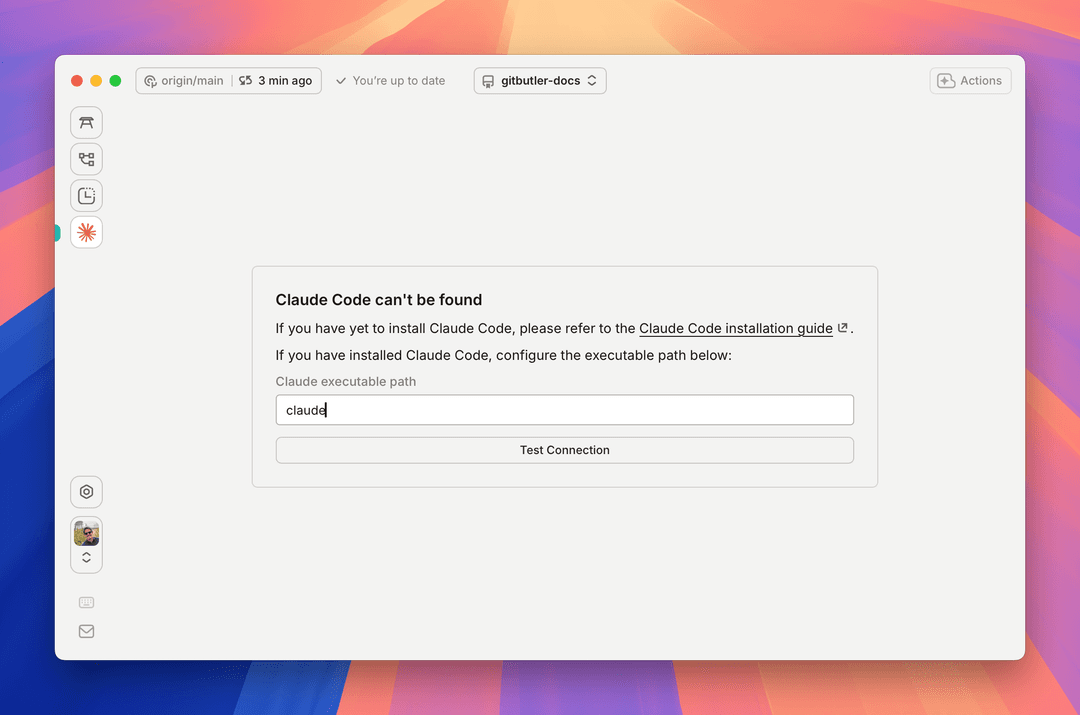The height and width of the screenshot is (715, 1080).
Task: Fetch from remote via '3 min ago'
Action: coord(276,81)
